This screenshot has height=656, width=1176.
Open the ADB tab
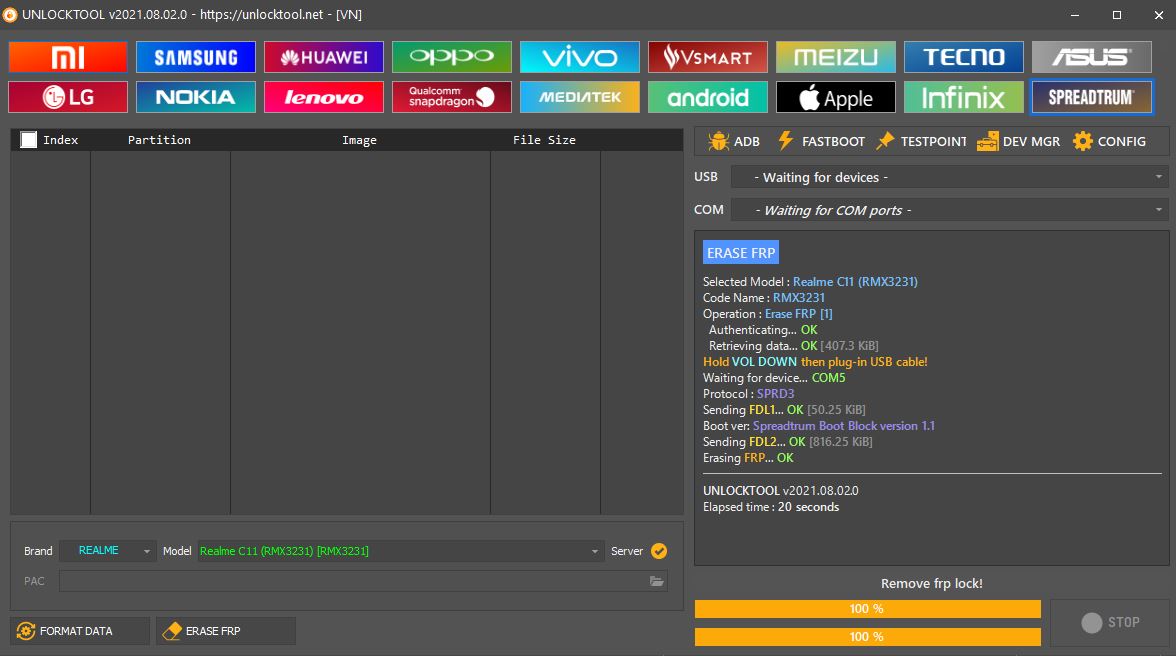[734, 141]
